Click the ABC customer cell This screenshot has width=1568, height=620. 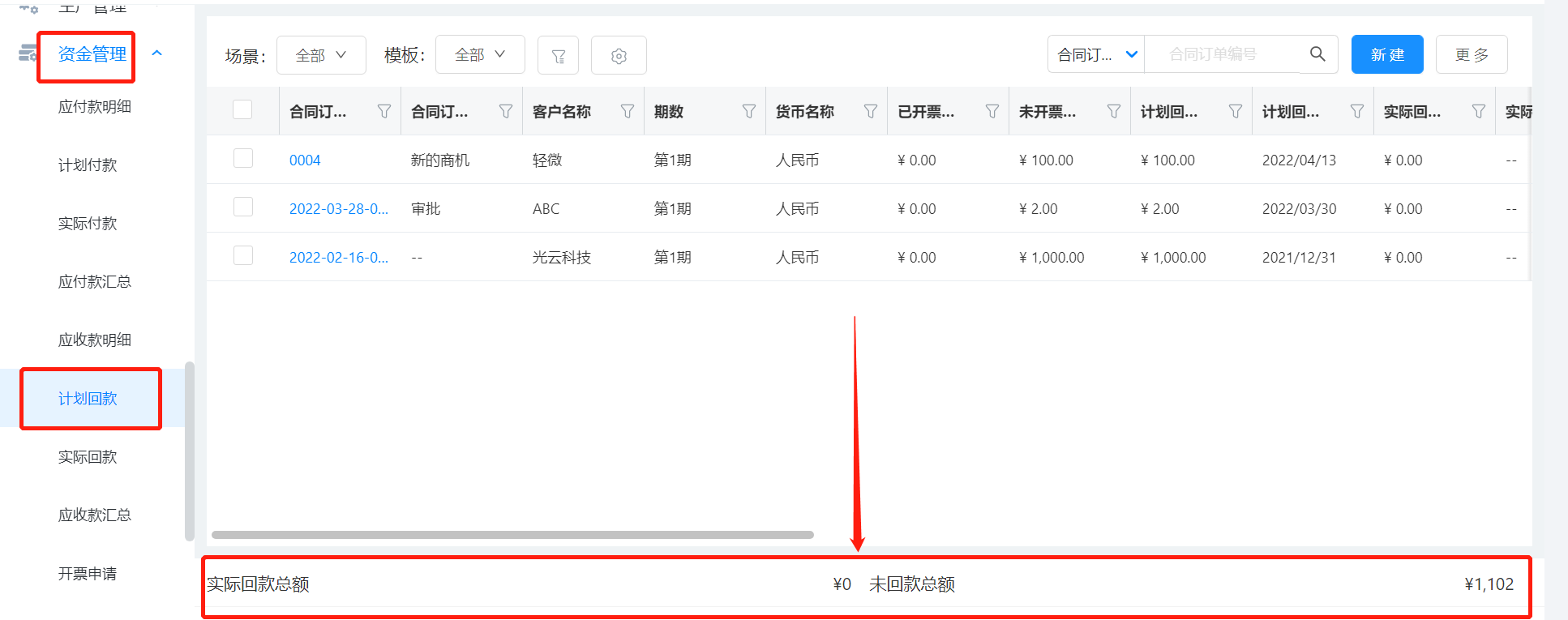click(546, 209)
